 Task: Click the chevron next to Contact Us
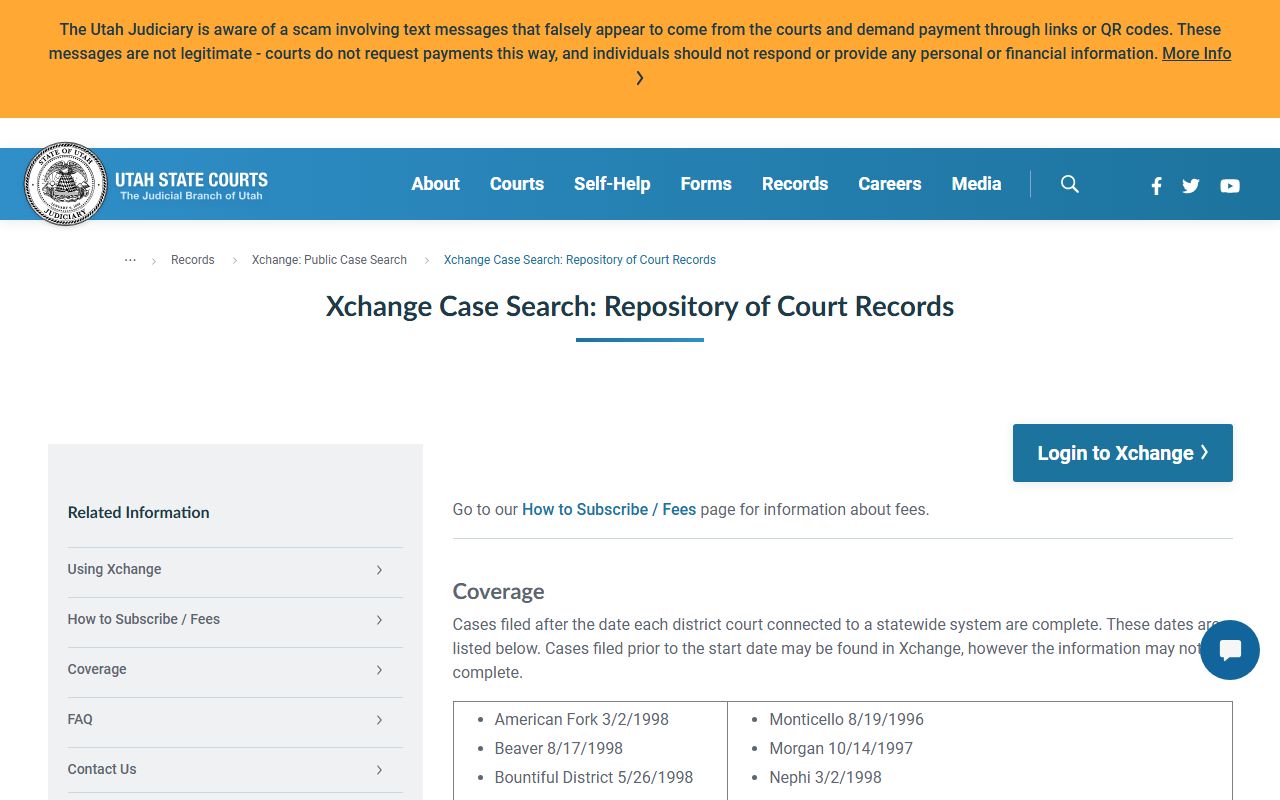[379, 770]
